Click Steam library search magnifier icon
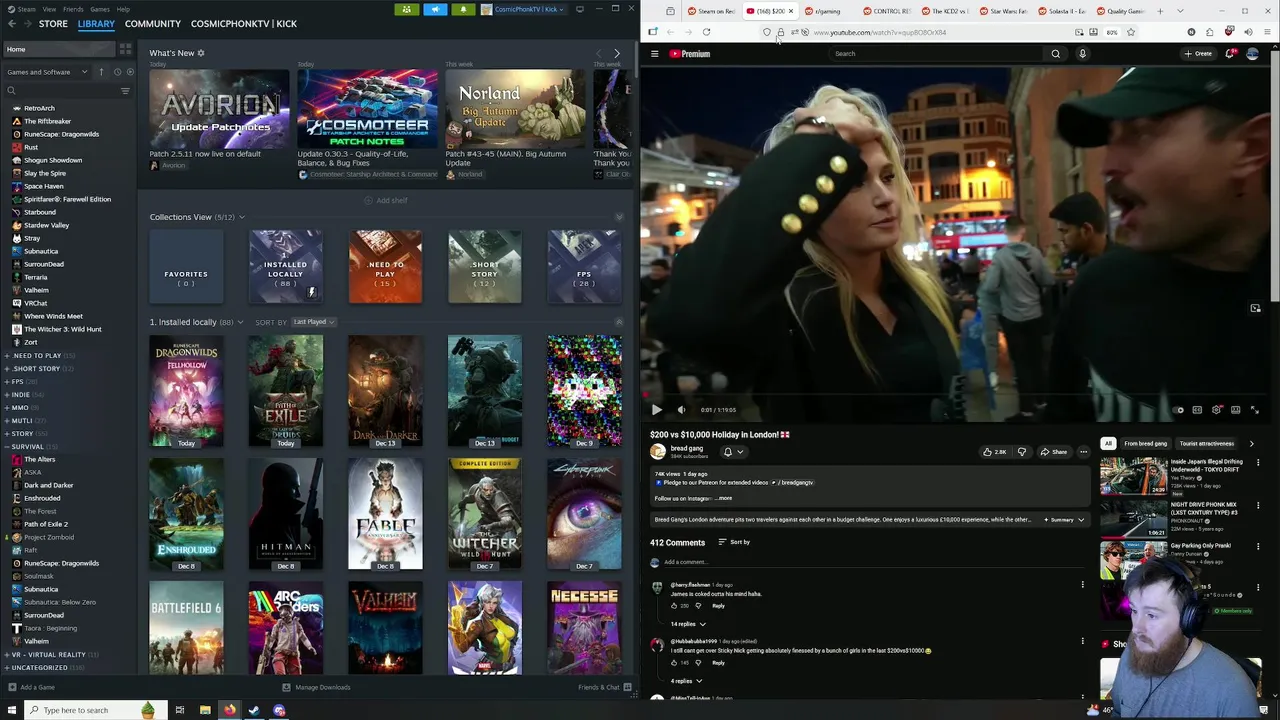 point(12,91)
